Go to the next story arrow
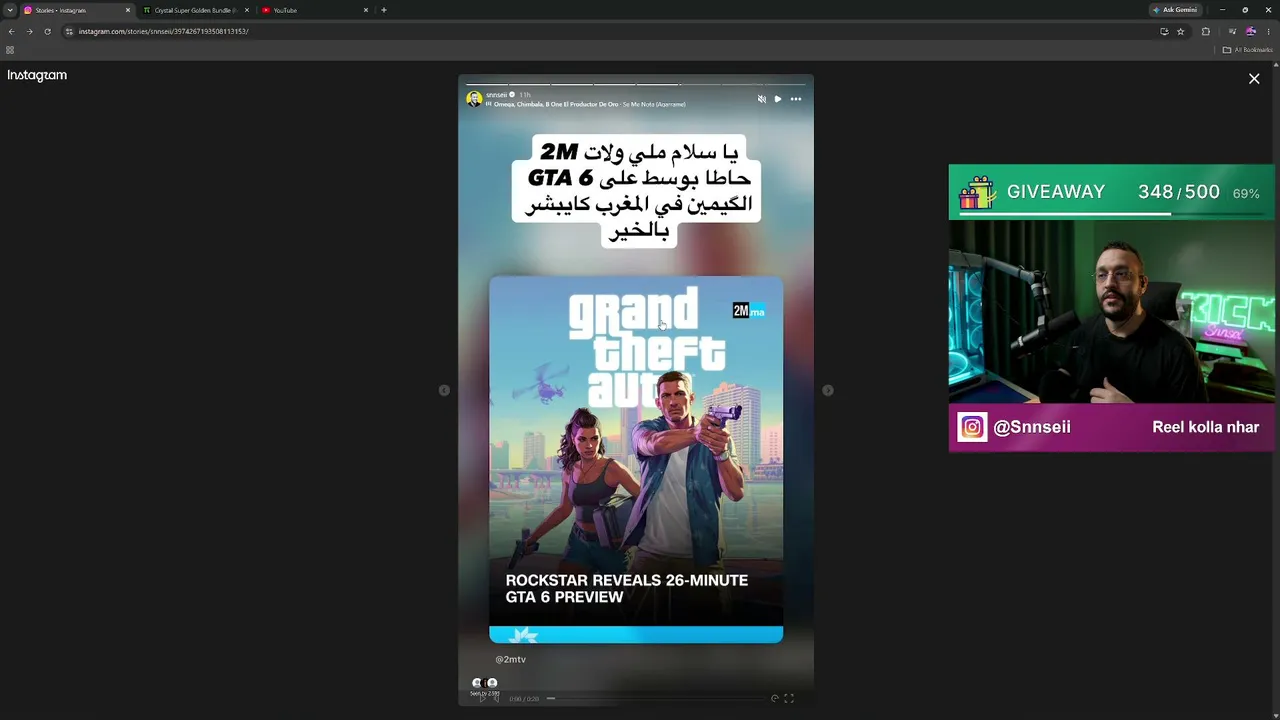Image resolution: width=1280 pixels, height=720 pixels. tap(828, 390)
